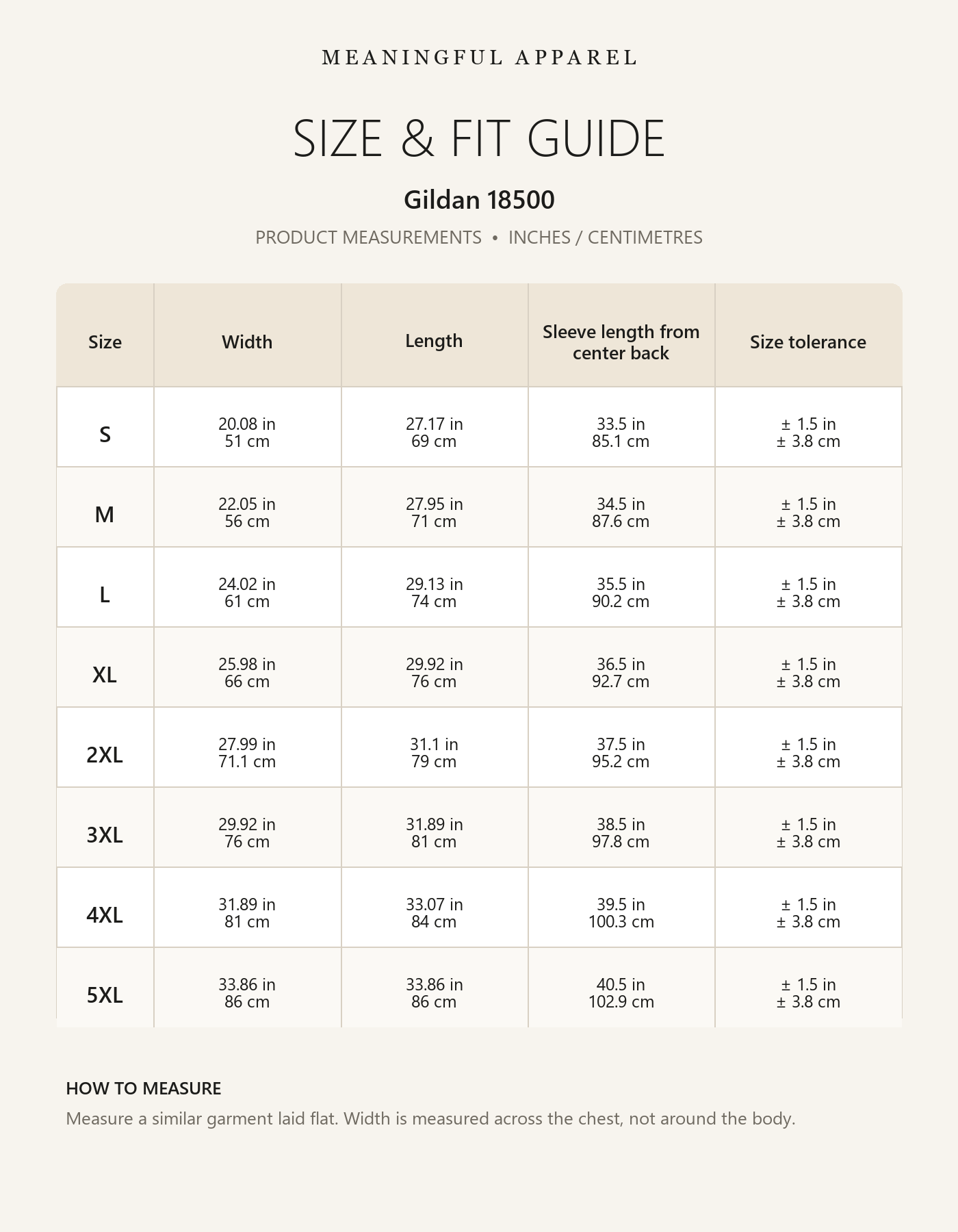
Task: Select the Width column header
Action: [x=247, y=342]
